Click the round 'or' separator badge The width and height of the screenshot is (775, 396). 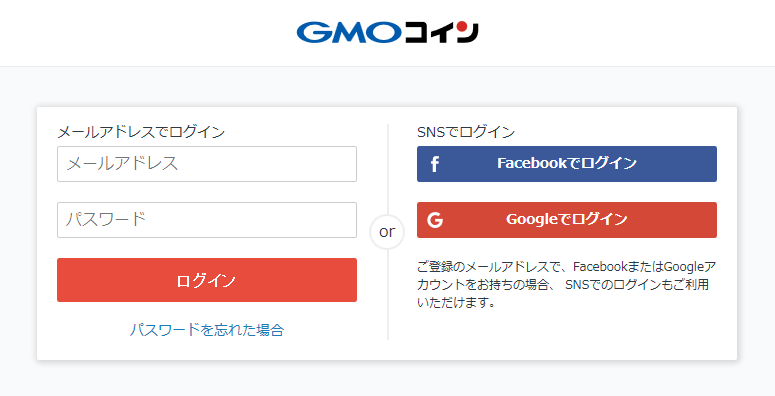(x=387, y=231)
